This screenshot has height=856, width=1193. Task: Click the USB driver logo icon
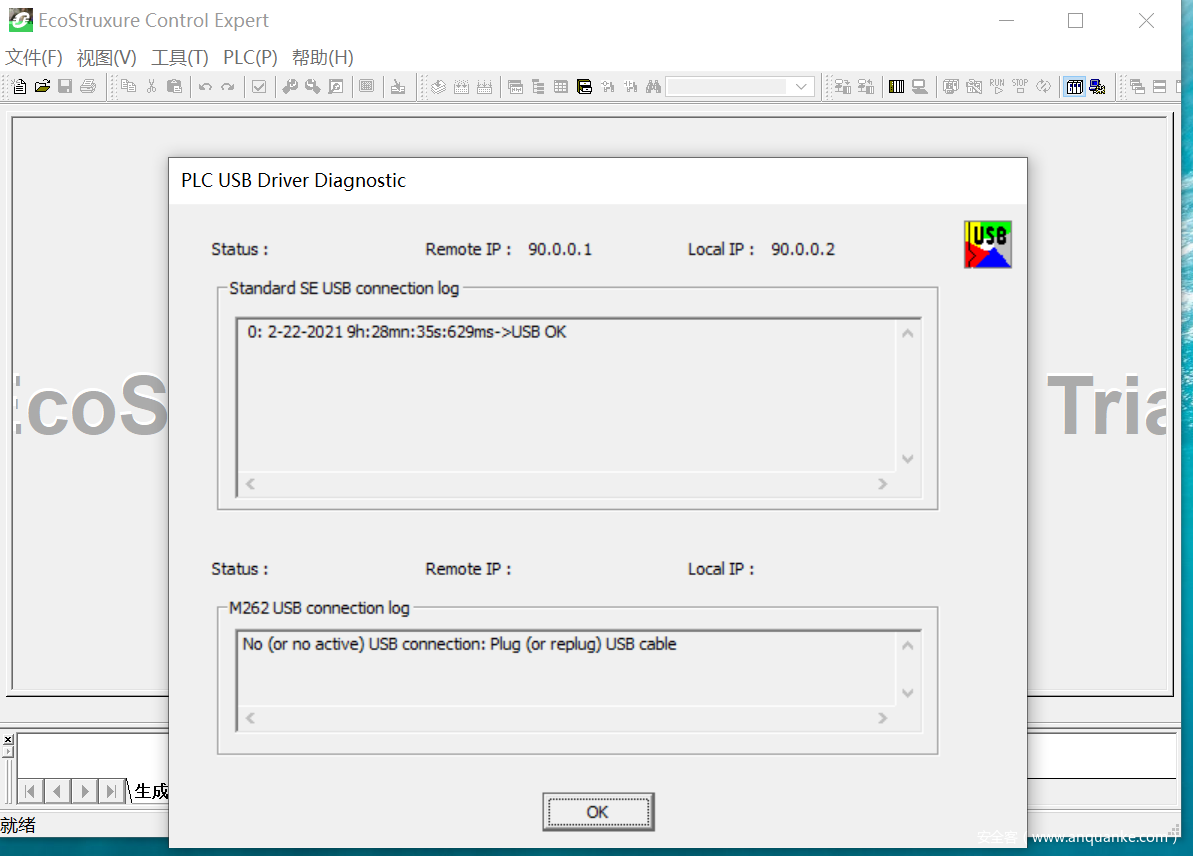coord(988,244)
